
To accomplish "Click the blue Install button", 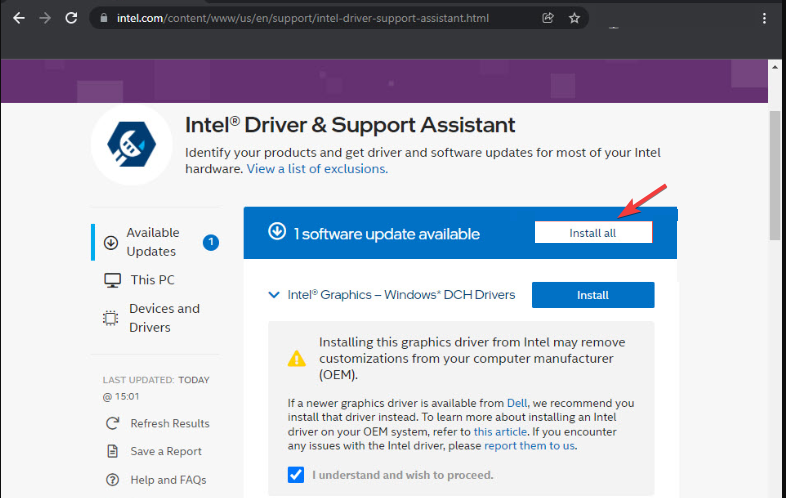I will pyautogui.click(x=593, y=295).
